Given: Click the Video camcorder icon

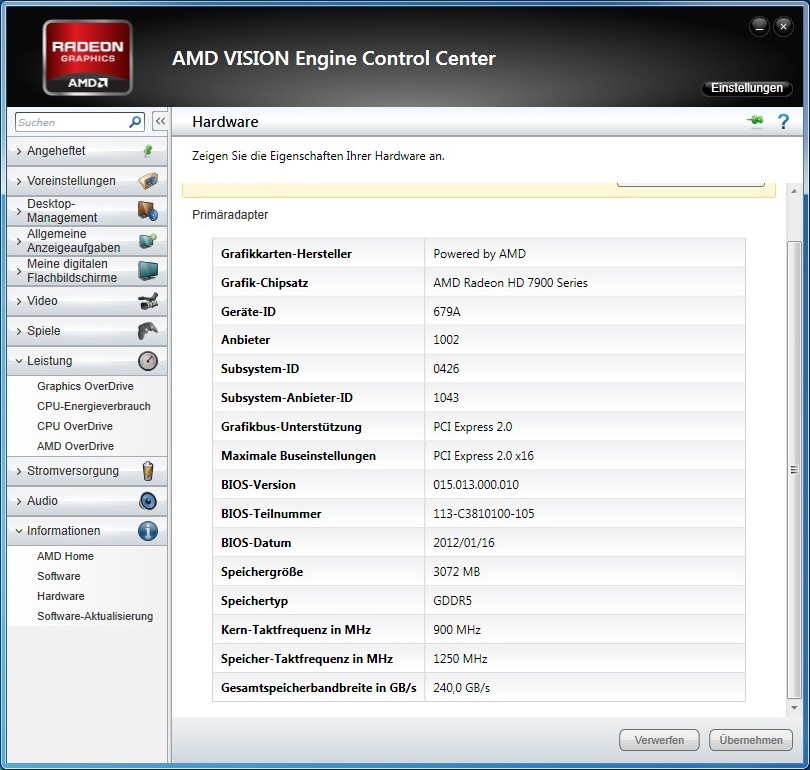Looking at the screenshot, I should click(x=148, y=301).
